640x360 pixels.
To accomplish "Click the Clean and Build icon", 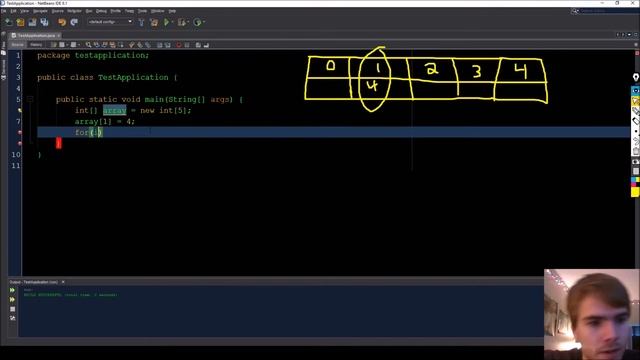I will pyautogui.click(x=154, y=22).
